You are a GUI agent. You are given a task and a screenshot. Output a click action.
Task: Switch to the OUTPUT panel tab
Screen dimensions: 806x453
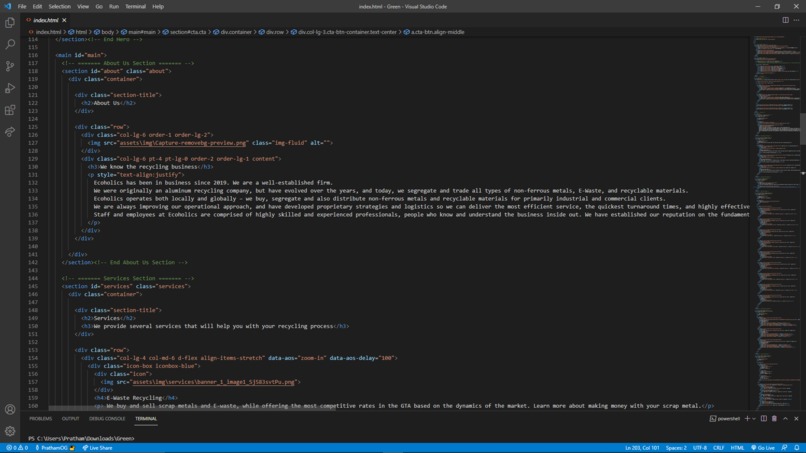pos(70,419)
